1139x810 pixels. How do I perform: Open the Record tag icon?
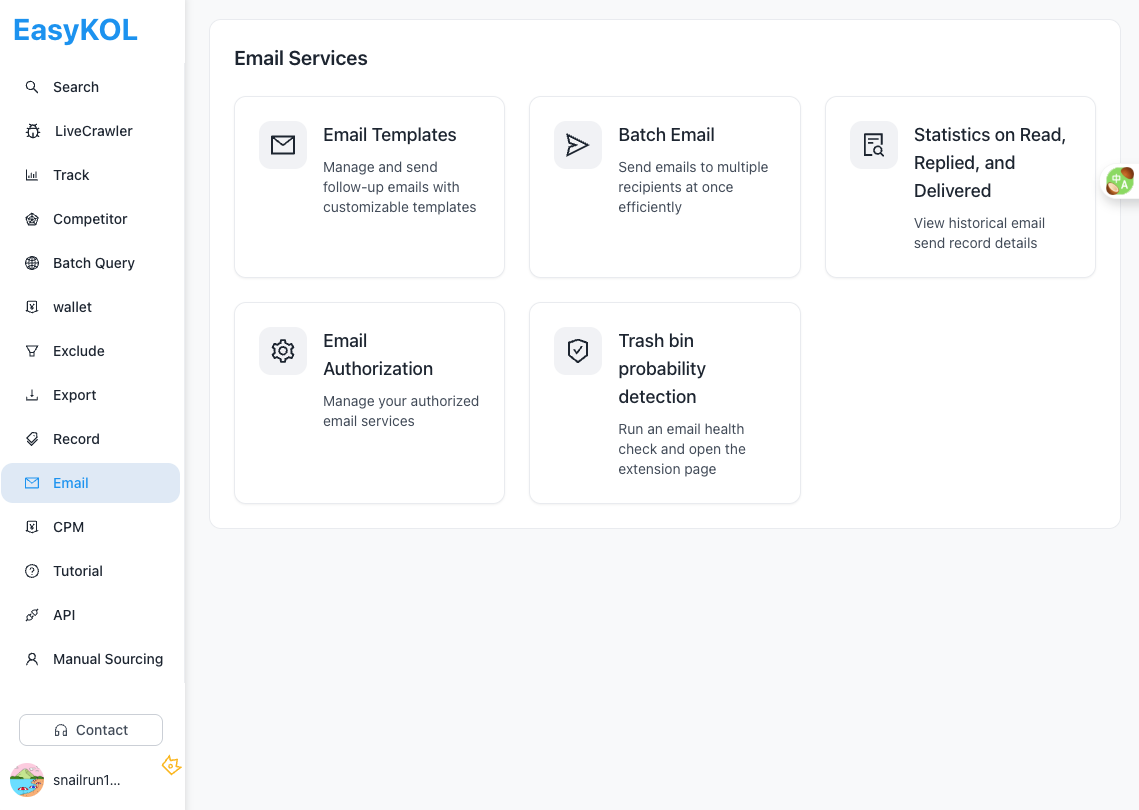31,439
